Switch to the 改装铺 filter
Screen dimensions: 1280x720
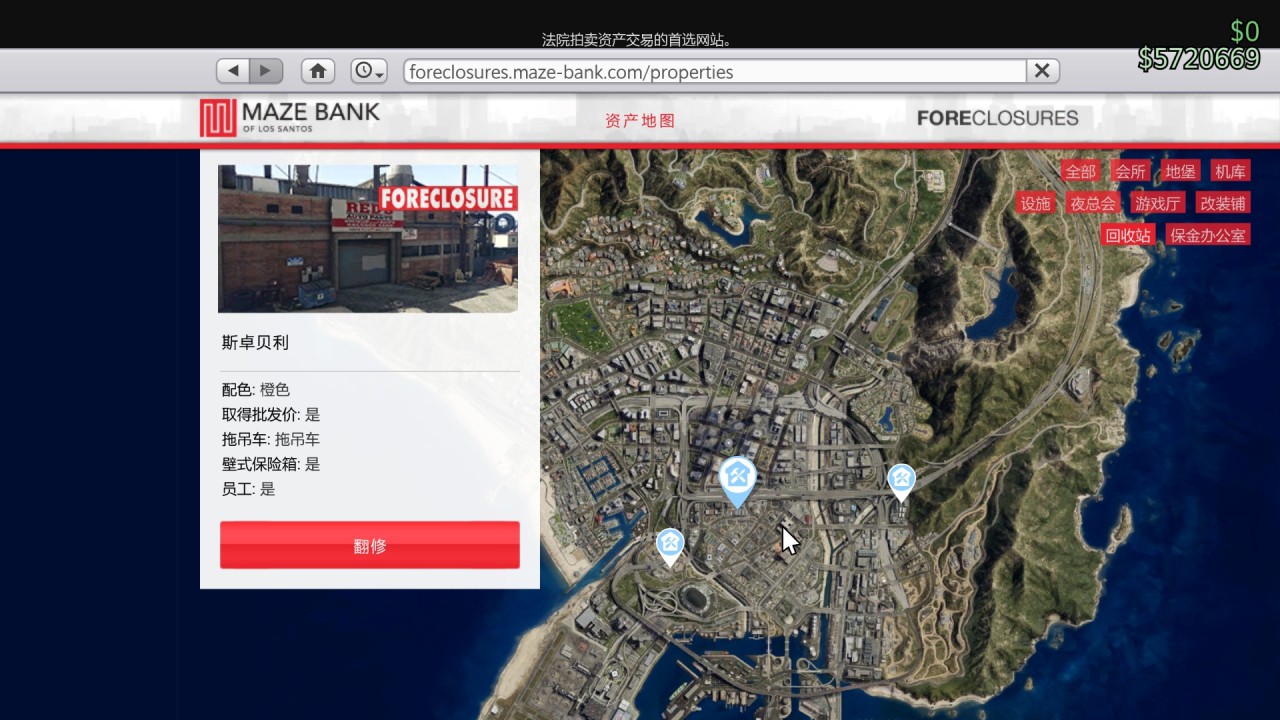point(1223,203)
